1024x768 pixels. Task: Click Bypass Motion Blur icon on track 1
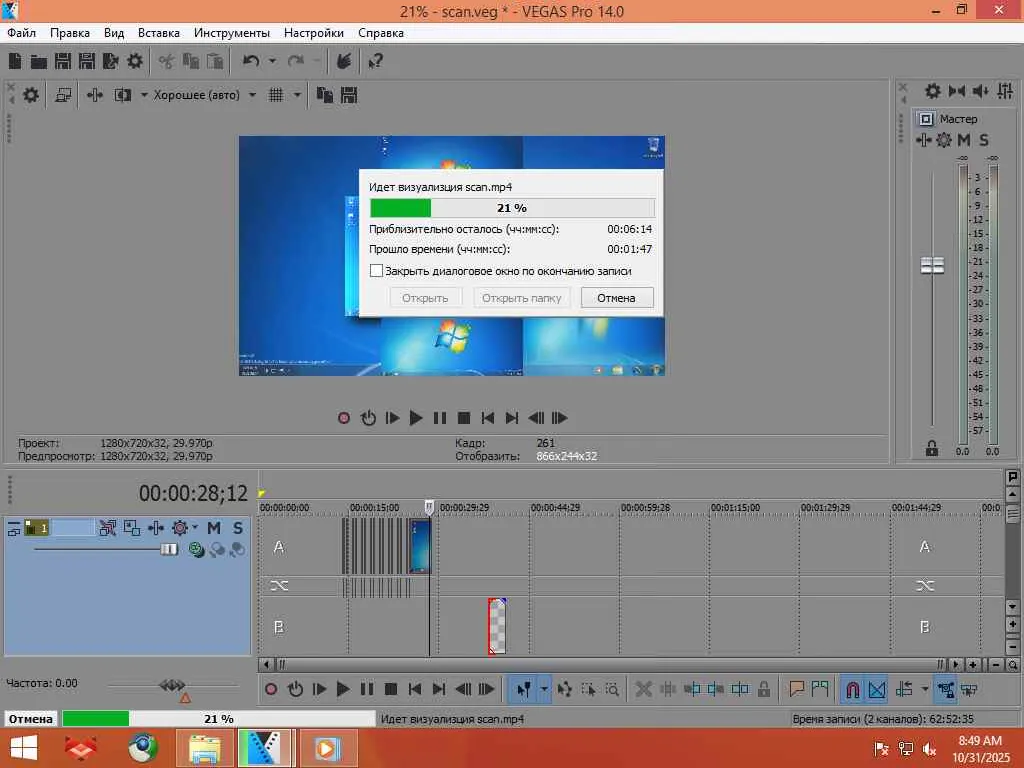point(108,528)
